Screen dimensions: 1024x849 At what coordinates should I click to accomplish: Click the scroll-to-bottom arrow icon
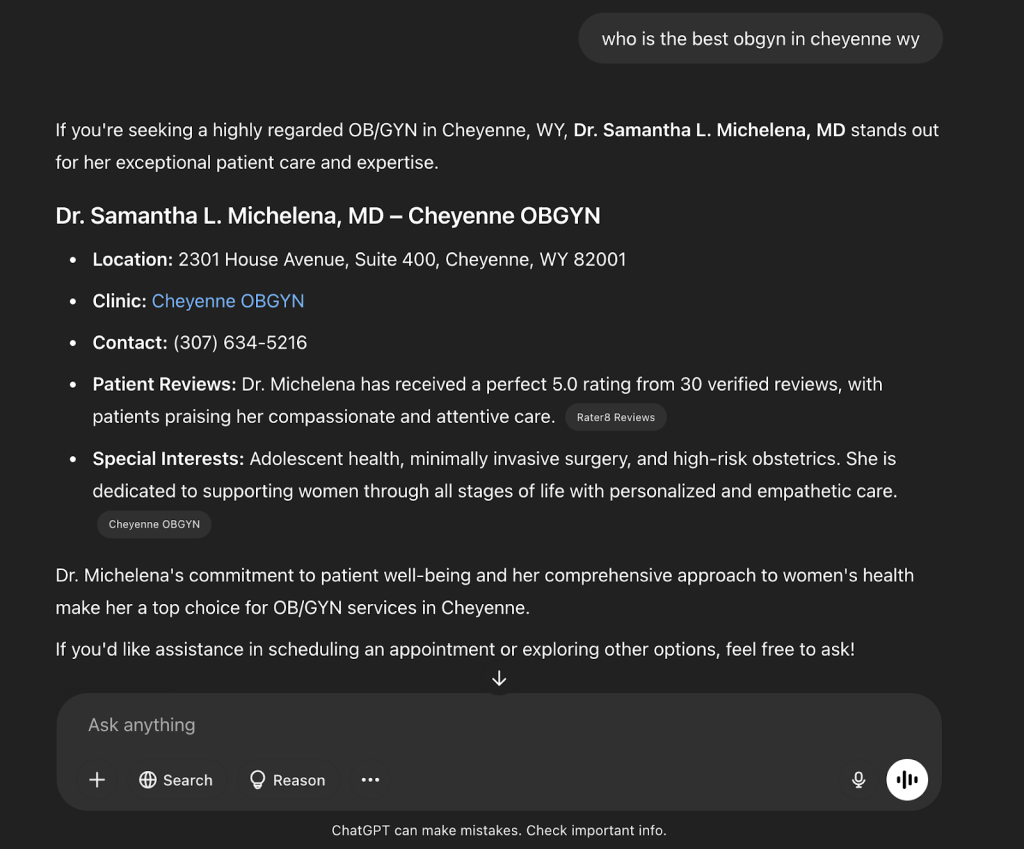499,679
